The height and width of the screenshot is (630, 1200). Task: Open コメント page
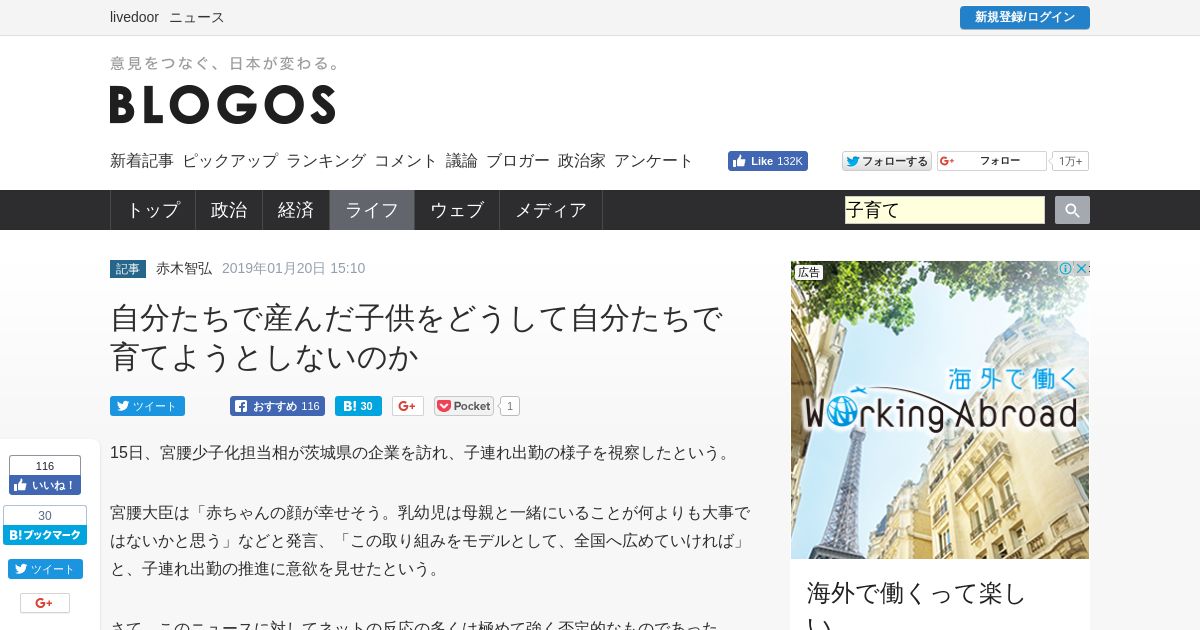(406, 161)
